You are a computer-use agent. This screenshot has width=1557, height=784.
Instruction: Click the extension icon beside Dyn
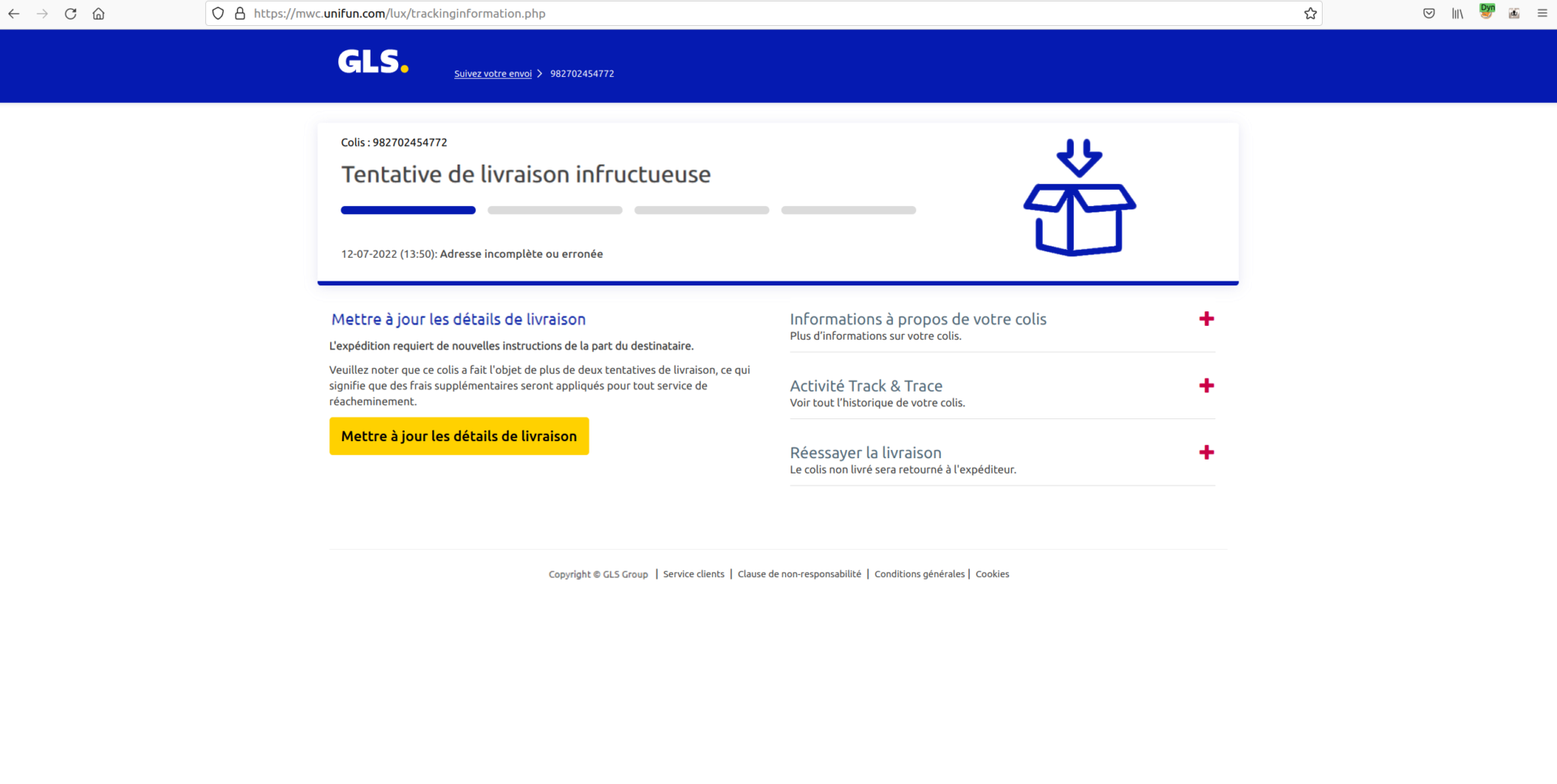(1514, 14)
